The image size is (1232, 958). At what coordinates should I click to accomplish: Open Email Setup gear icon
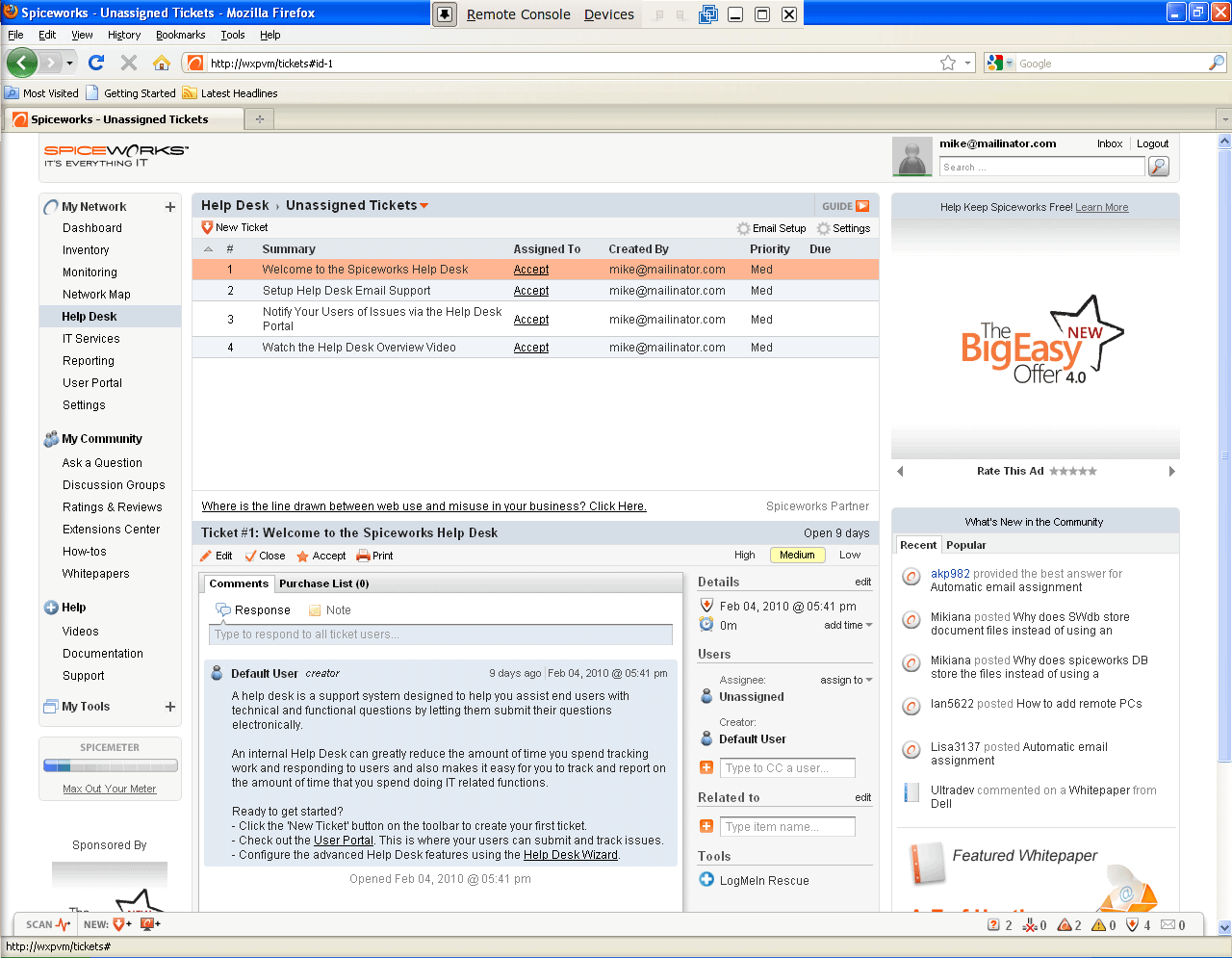tap(743, 229)
